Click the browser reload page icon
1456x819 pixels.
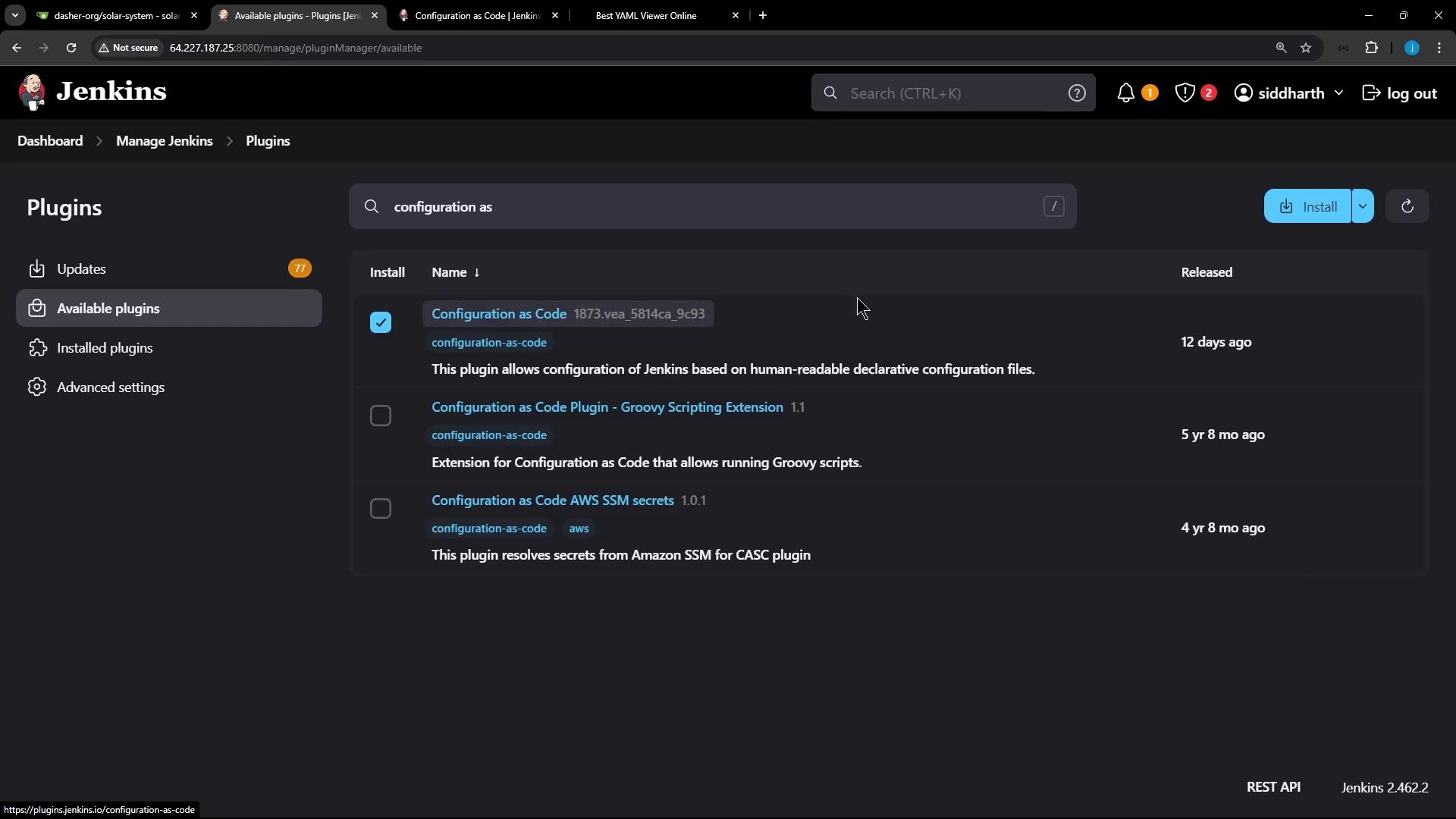click(x=71, y=48)
